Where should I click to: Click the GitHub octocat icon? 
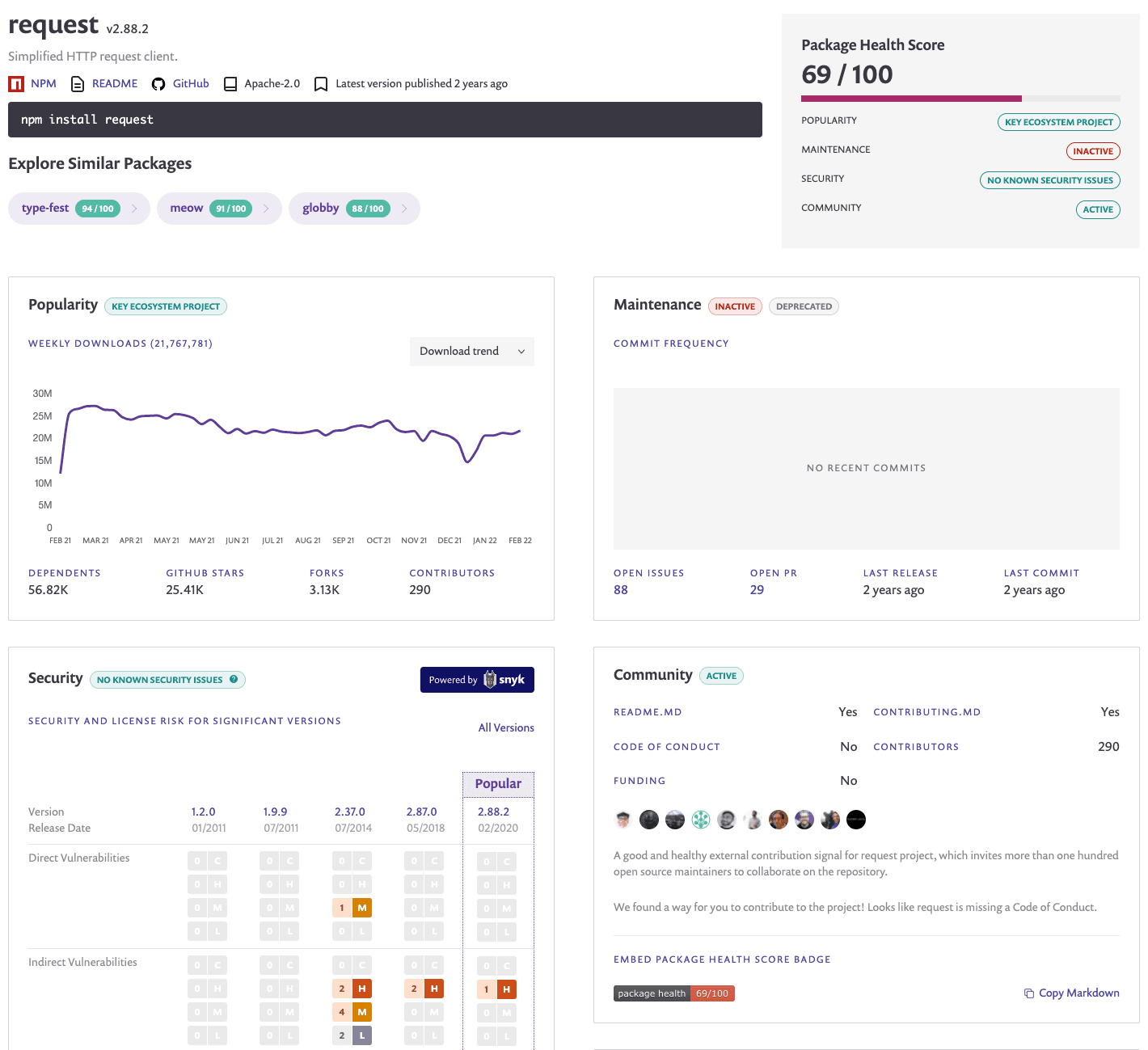158,84
